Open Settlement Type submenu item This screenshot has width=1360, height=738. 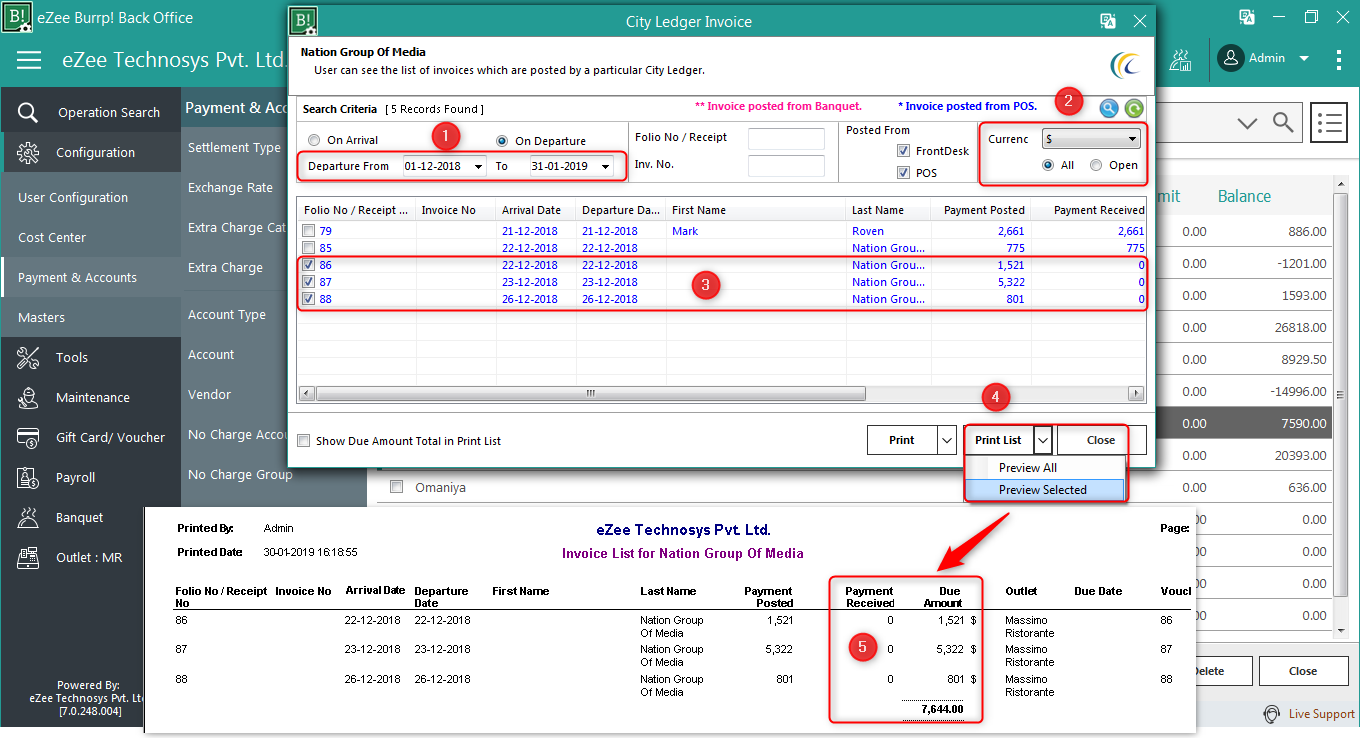click(x=234, y=147)
